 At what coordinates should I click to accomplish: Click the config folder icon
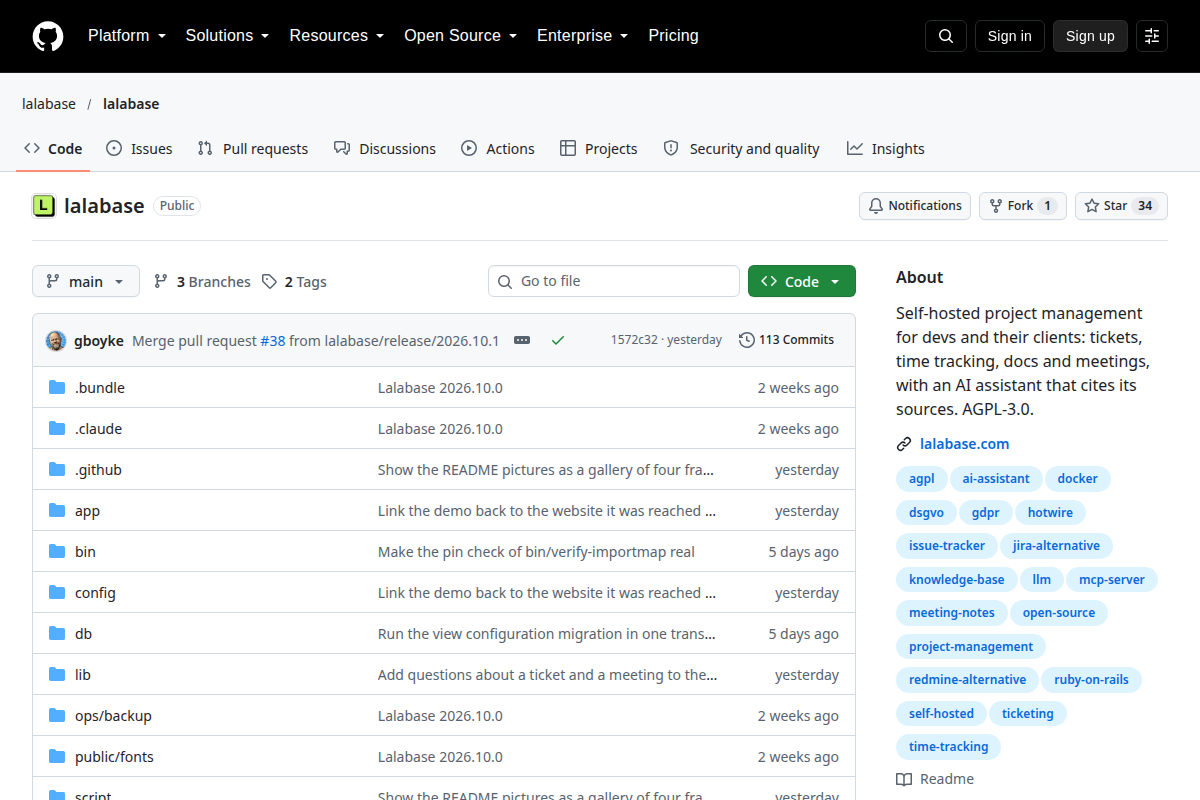[x=57, y=593]
